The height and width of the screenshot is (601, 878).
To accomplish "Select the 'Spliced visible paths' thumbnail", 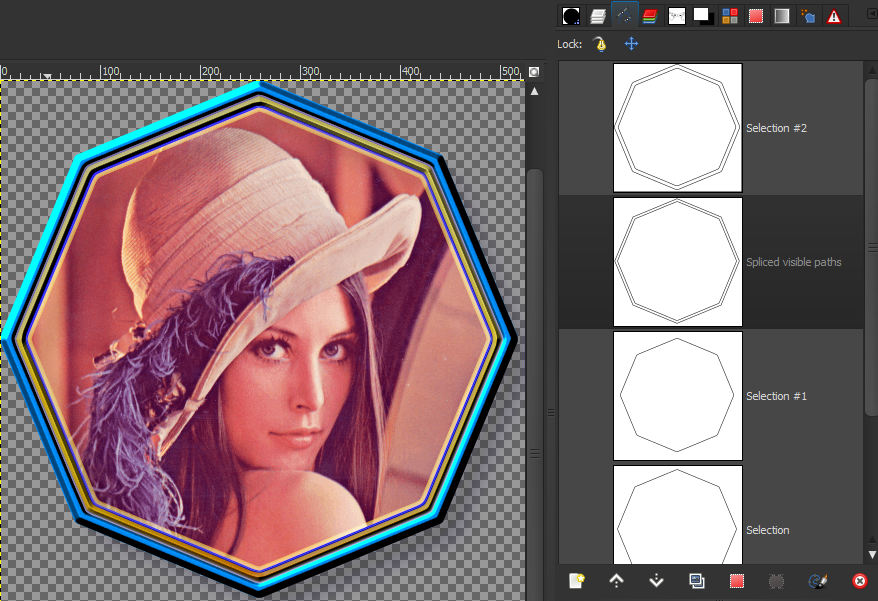I will point(678,262).
